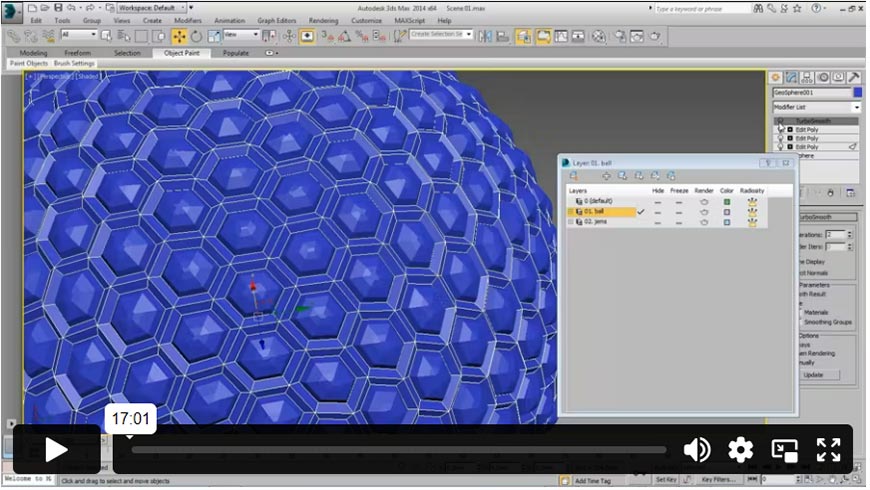Open the Create tab in command panel
Viewport: 870px width, 490px height.
775,77
